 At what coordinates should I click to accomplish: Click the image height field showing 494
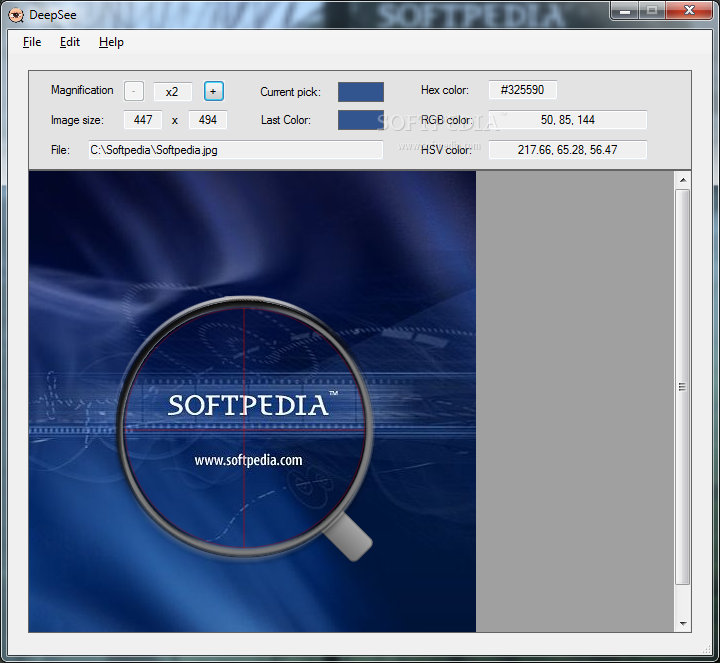point(208,120)
